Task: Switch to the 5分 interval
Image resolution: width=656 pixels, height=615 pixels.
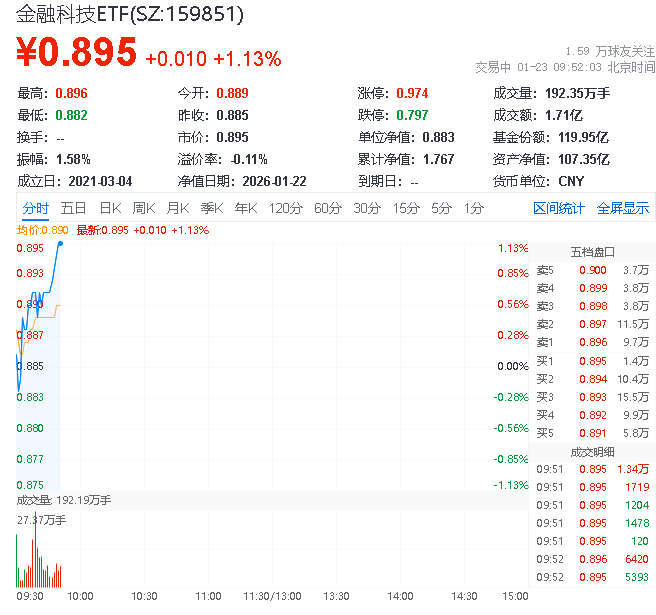Action: (441, 208)
